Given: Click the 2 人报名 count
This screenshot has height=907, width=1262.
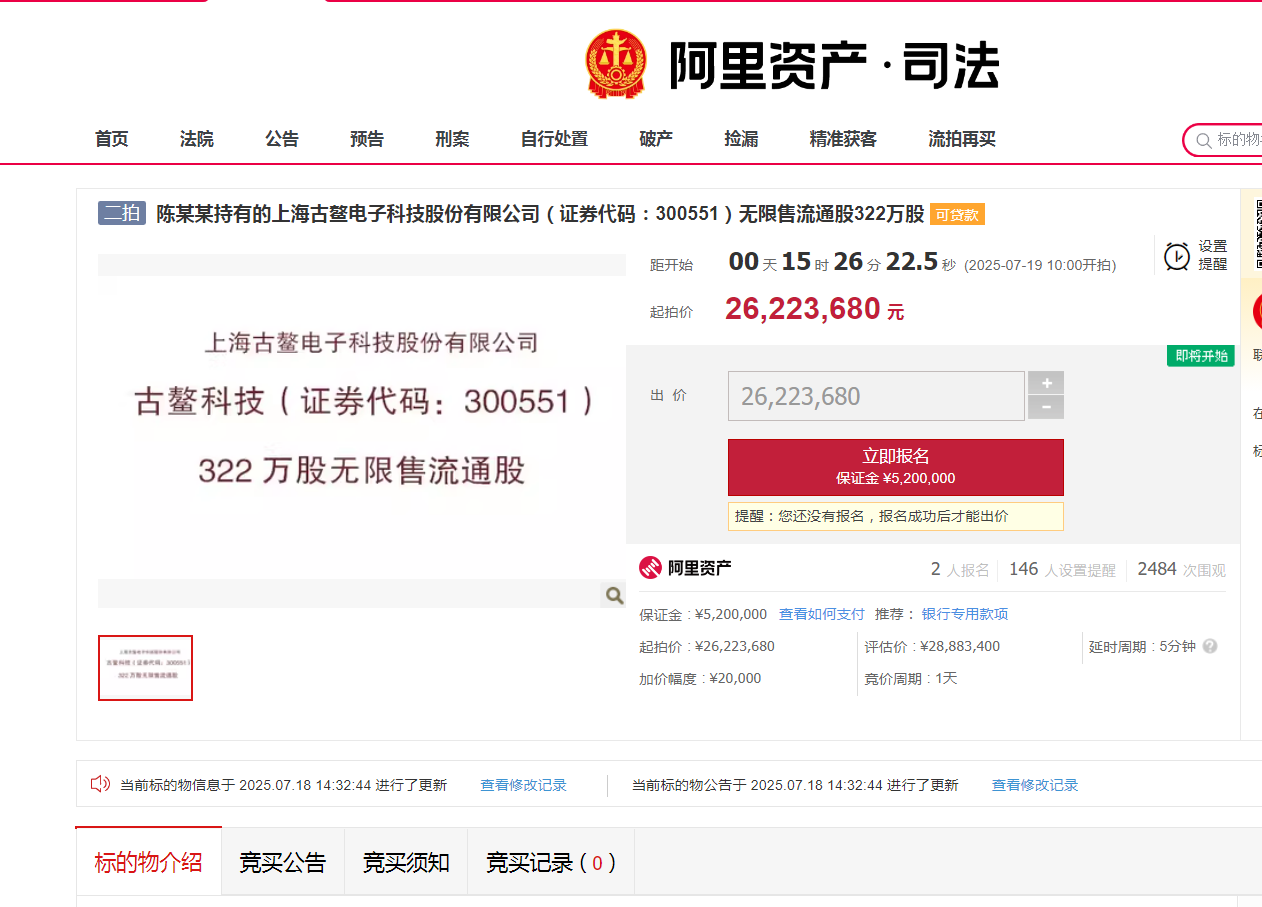Looking at the screenshot, I should (x=960, y=569).
